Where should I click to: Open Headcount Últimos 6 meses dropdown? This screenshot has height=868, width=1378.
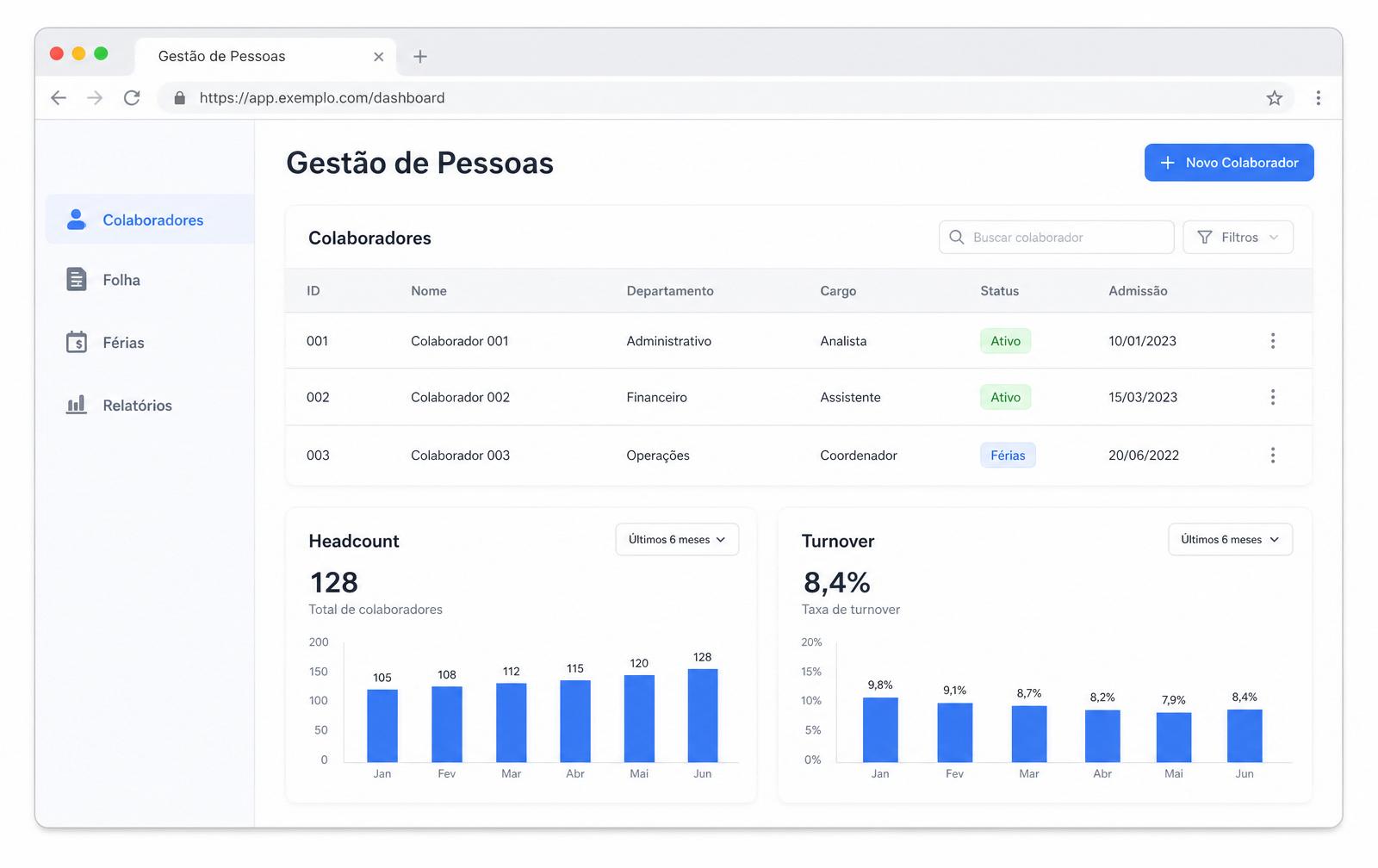(677, 540)
